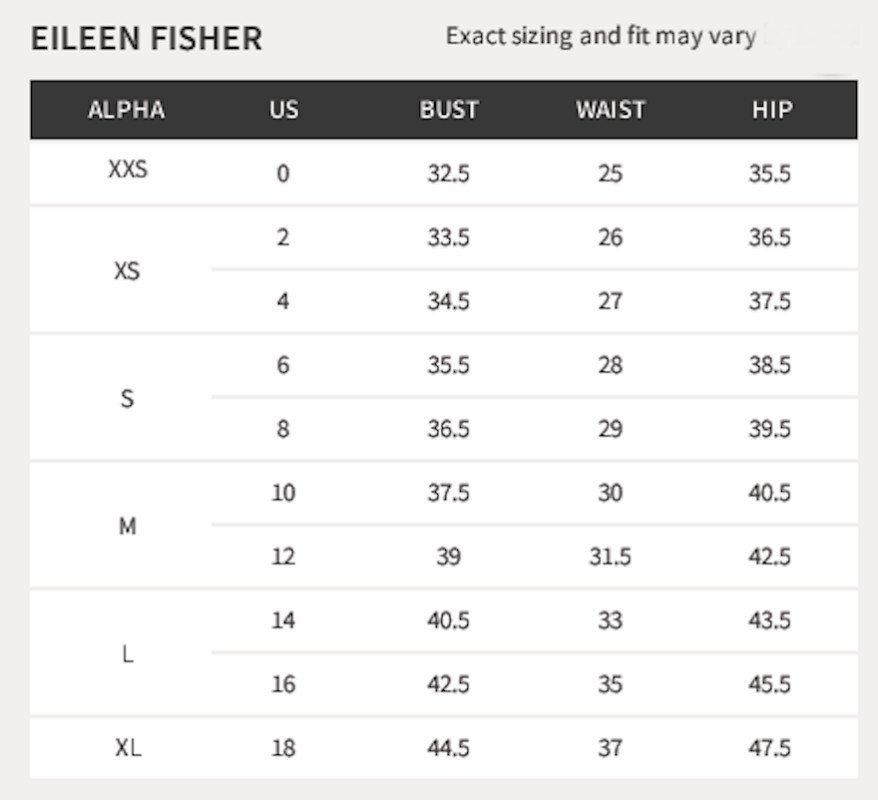Click hip value 47.5 cell
This screenshot has width=878, height=800.
(770, 748)
